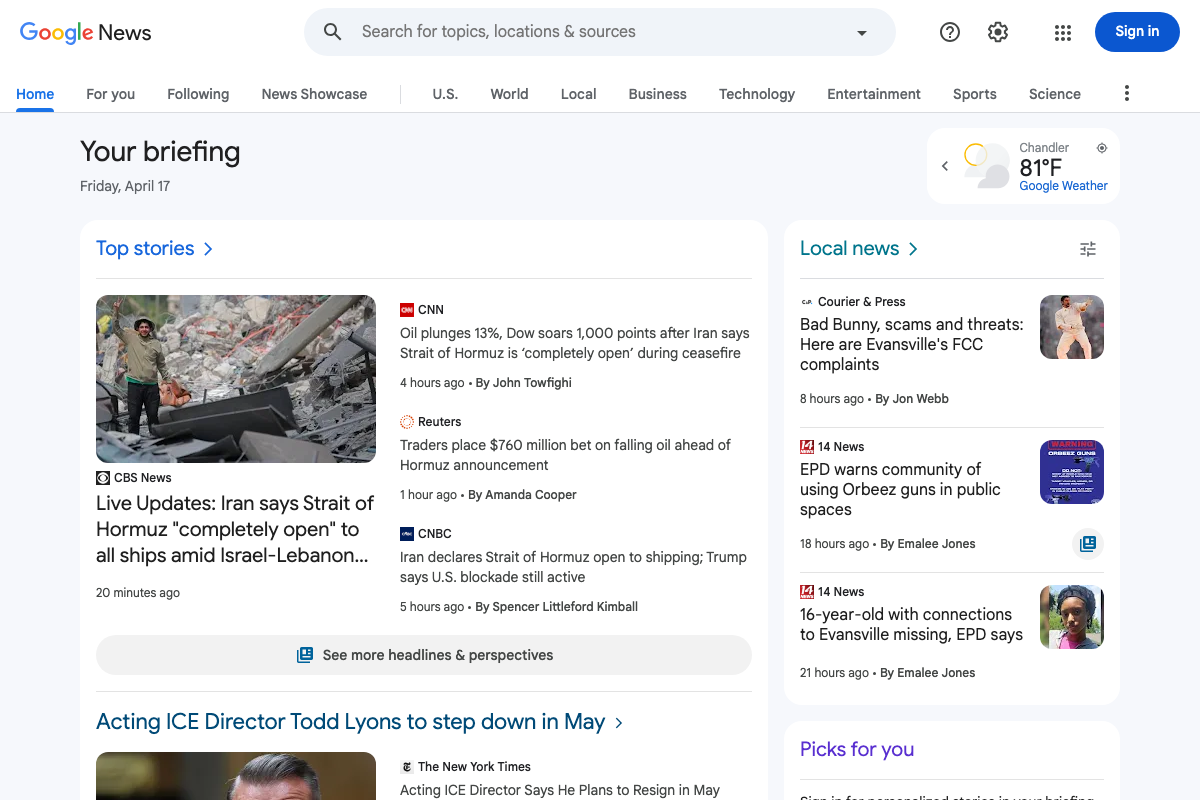
Task: Open the Top stories heading link
Action: (x=145, y=248)
